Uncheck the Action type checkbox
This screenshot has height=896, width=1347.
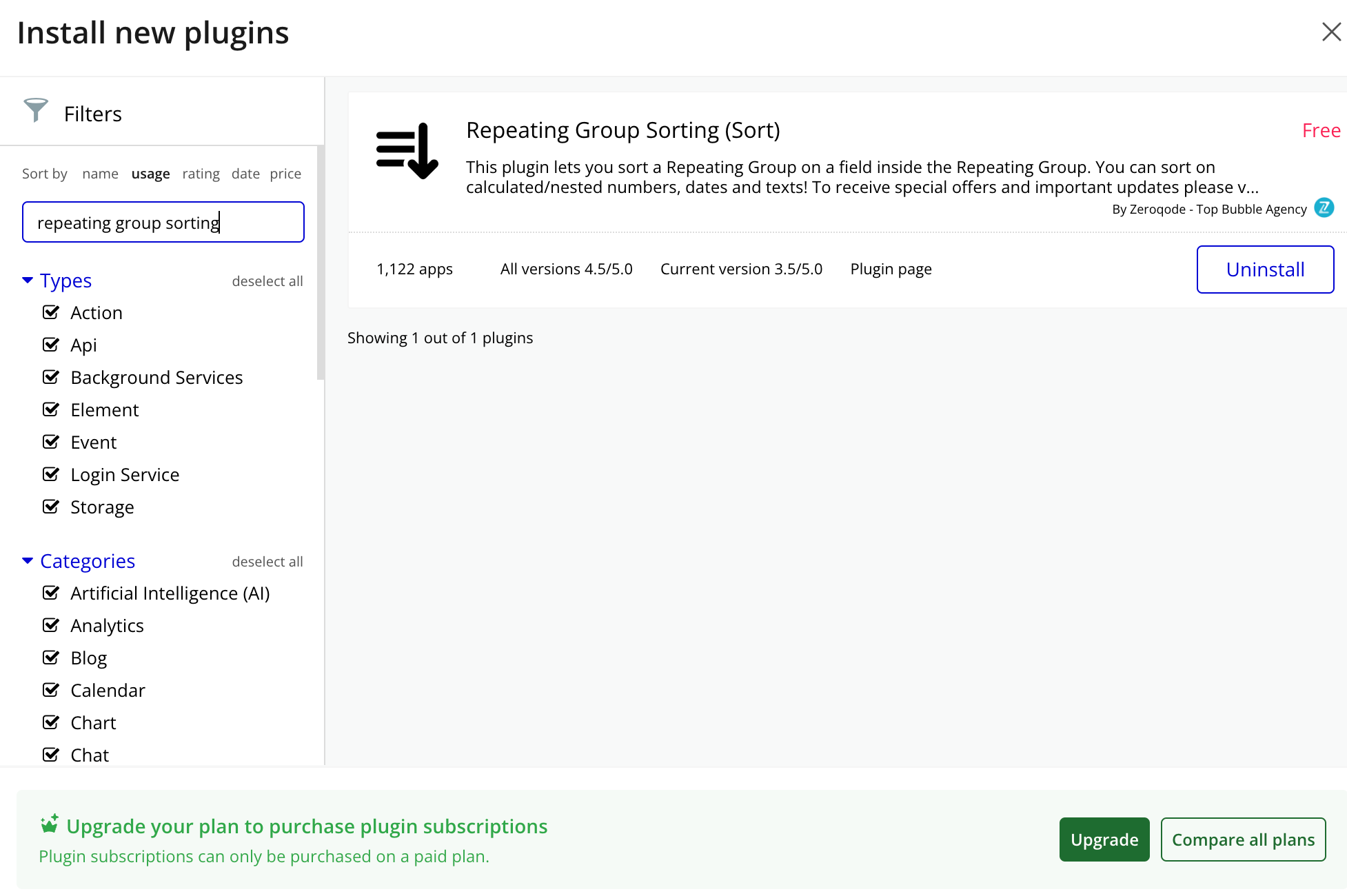tap(51, 312)
